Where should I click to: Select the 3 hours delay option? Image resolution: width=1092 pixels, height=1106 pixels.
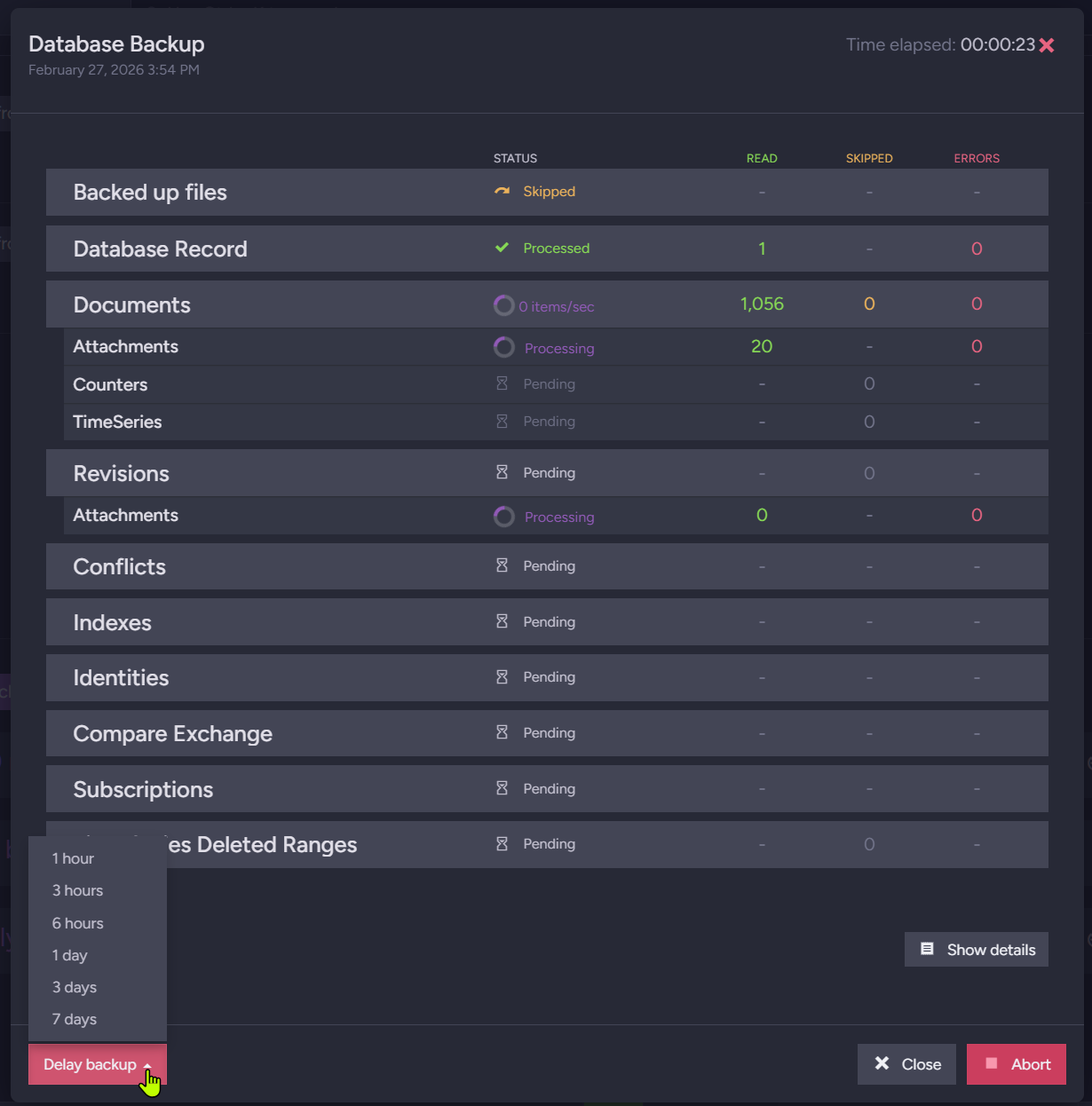click(77, 890)
